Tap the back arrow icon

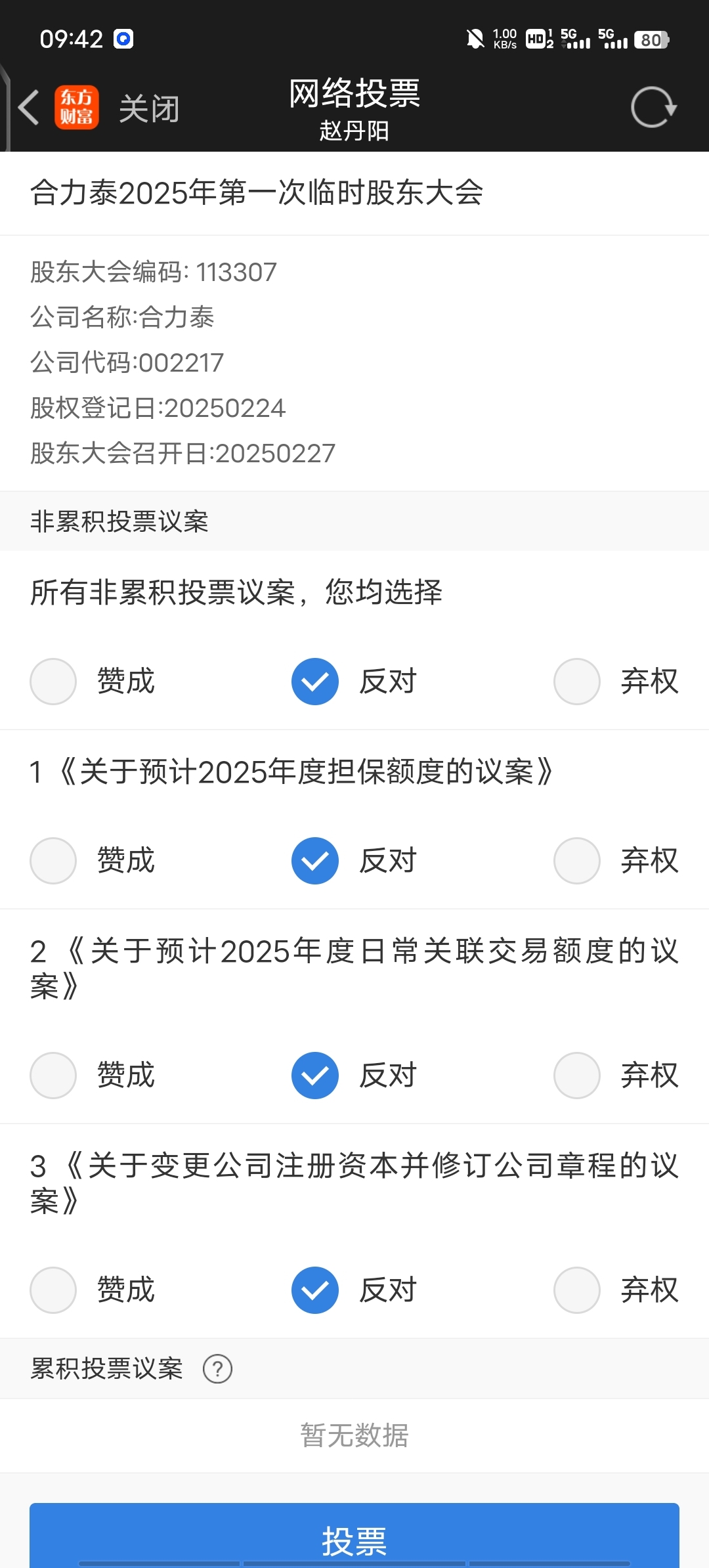[29, 108]
